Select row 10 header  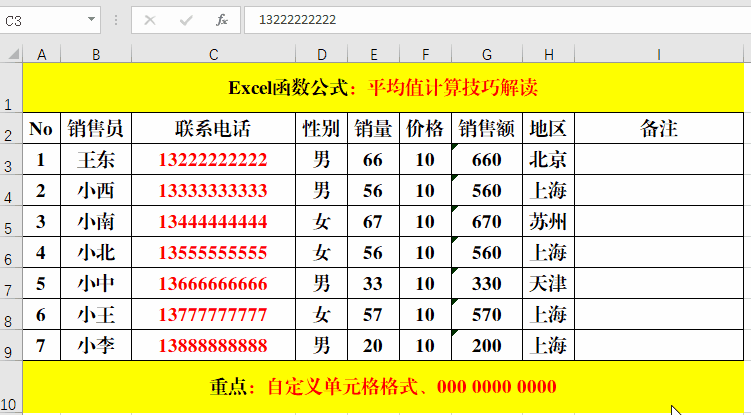click(11, 387)
